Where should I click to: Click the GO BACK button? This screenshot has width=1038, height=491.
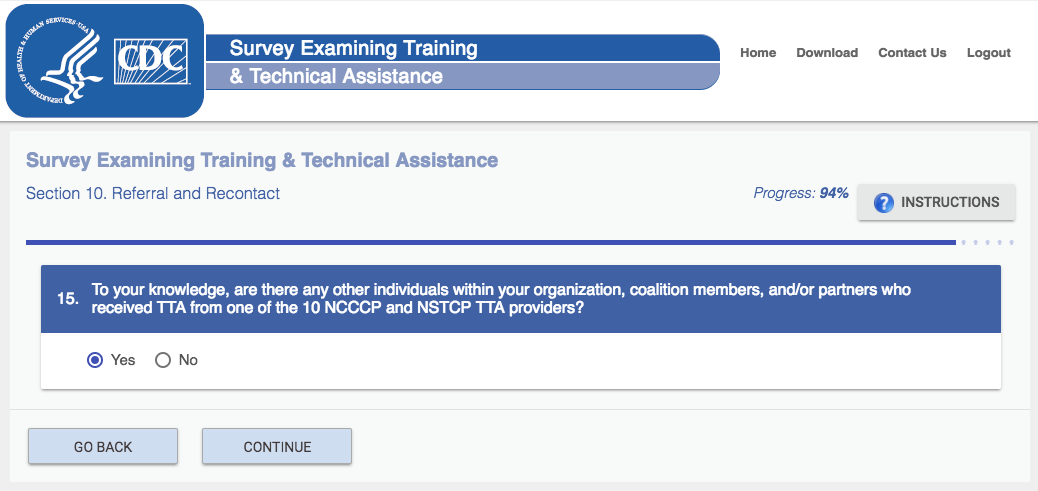coord(103,447)
